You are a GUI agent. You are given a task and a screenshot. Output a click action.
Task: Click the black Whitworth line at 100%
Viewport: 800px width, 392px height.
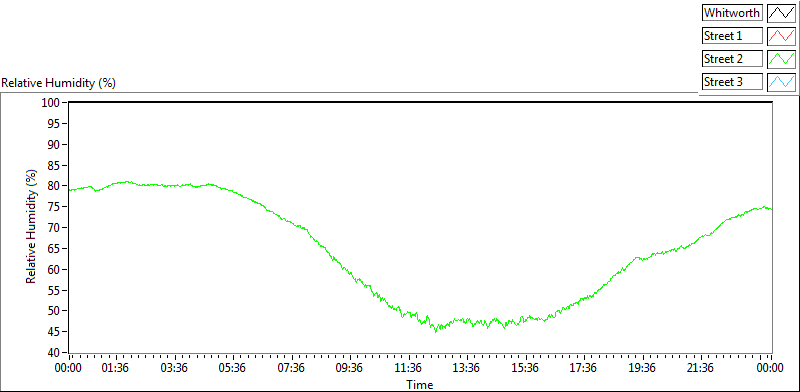(420, 103)
